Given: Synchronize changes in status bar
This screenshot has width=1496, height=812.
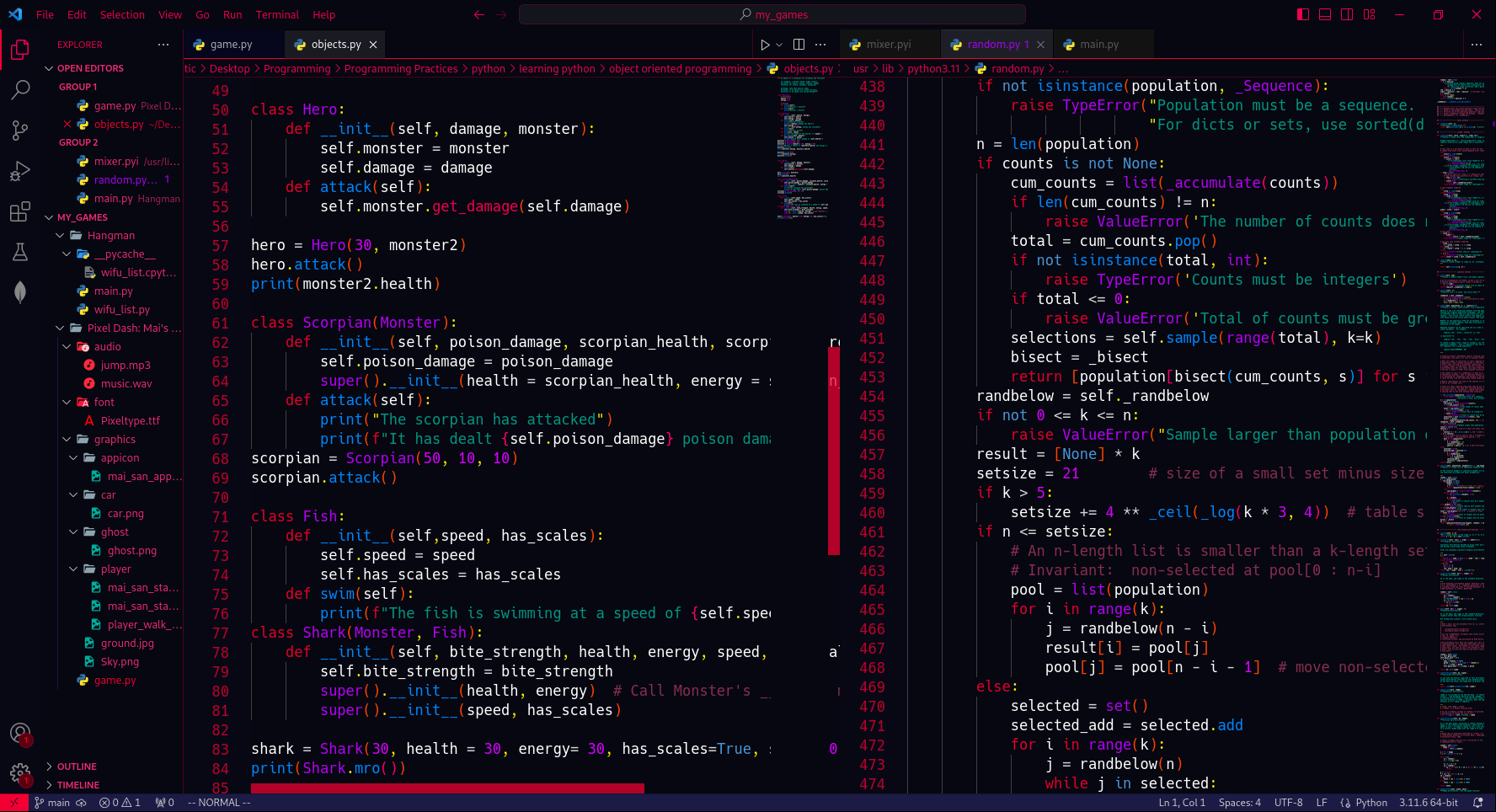Looking at the screenshot, I should pos(82,803).
